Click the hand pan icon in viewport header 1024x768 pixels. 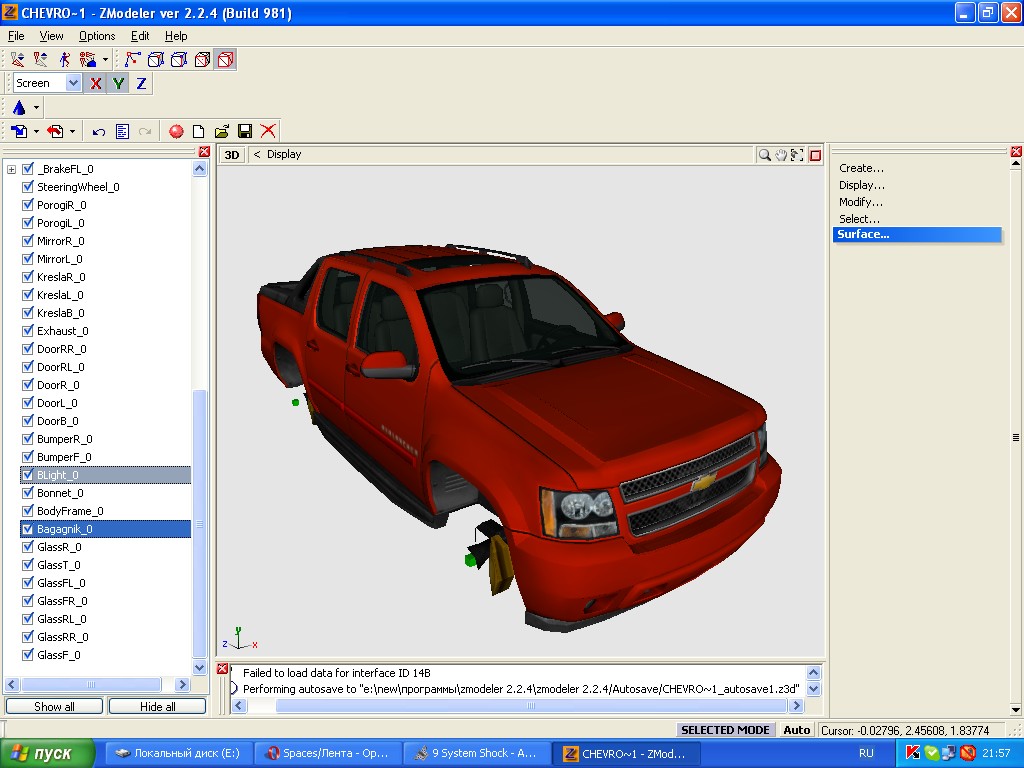(x=781, y=155)
